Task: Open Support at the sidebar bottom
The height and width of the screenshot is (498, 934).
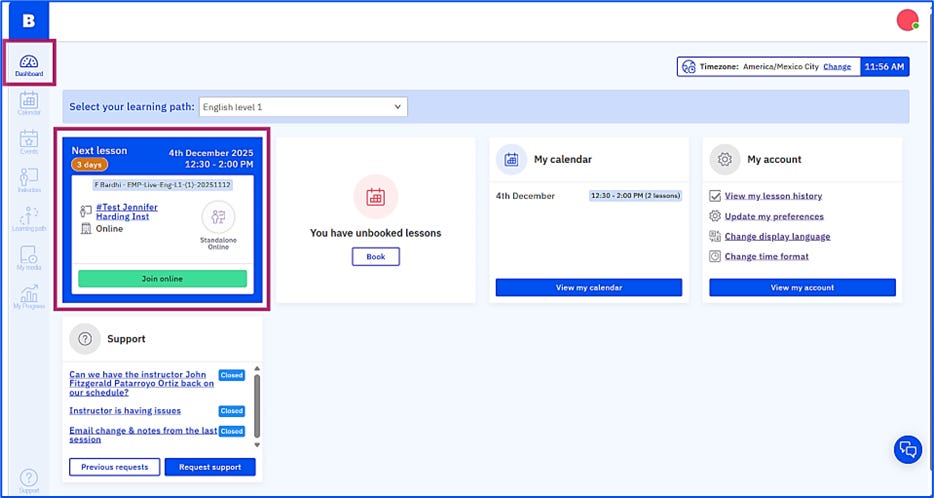Action: point(29,481)
